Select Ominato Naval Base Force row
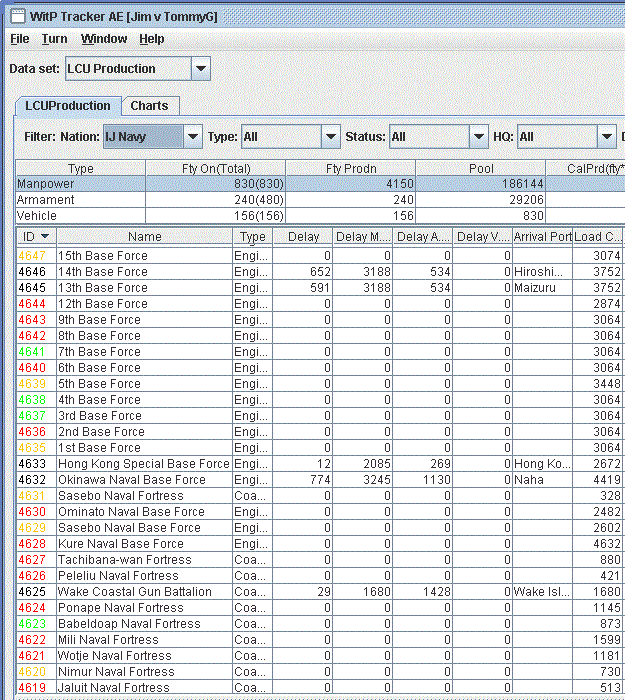The height and width of the screenshot is (700, 625). coord(321,512)
